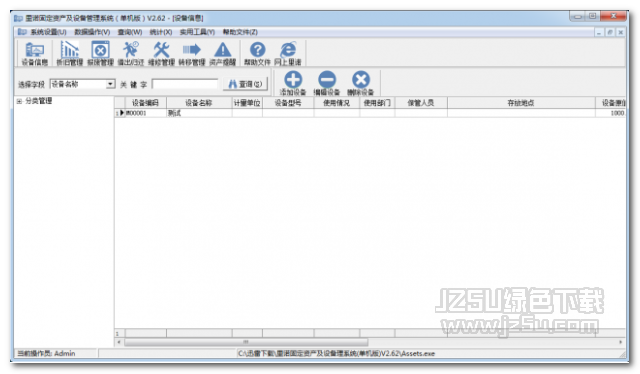Select the 测试 device name cell
Viewport: 640px width, 374px height.
199,113
